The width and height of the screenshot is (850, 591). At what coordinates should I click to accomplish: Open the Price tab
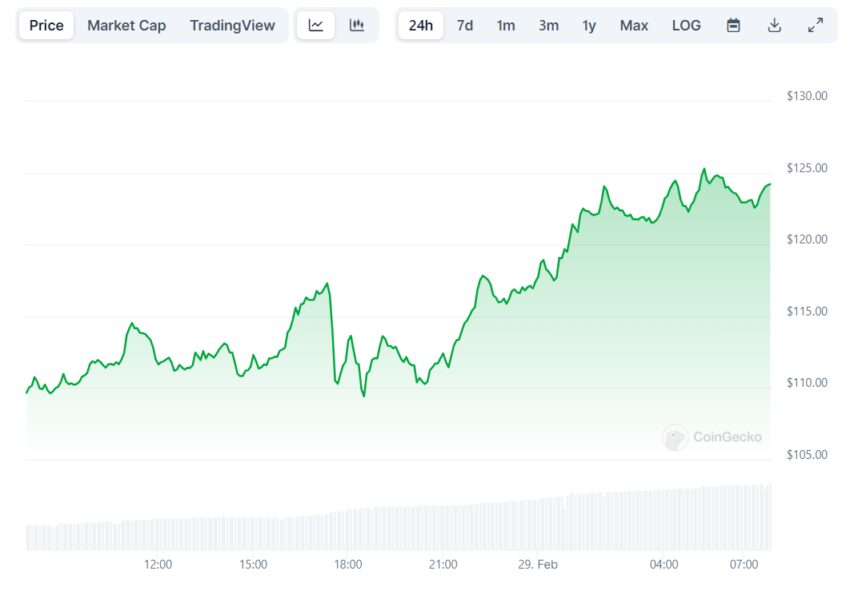(x=46, y=25)
